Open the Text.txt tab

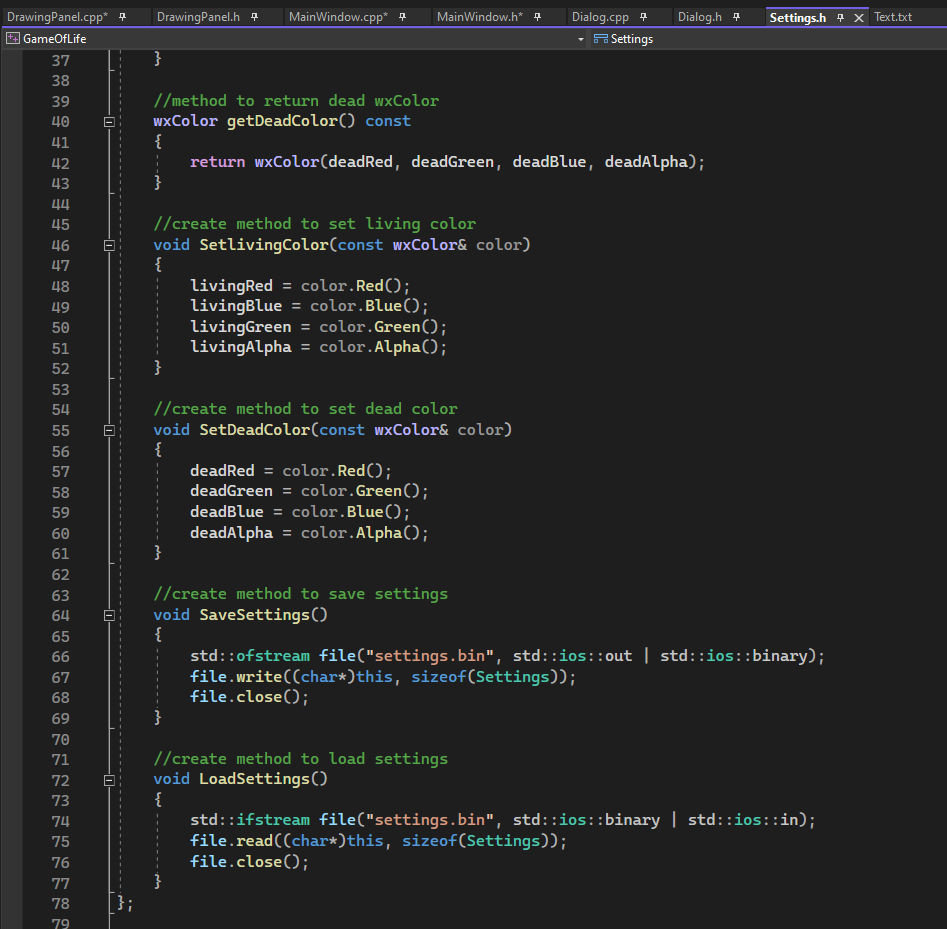893,18
